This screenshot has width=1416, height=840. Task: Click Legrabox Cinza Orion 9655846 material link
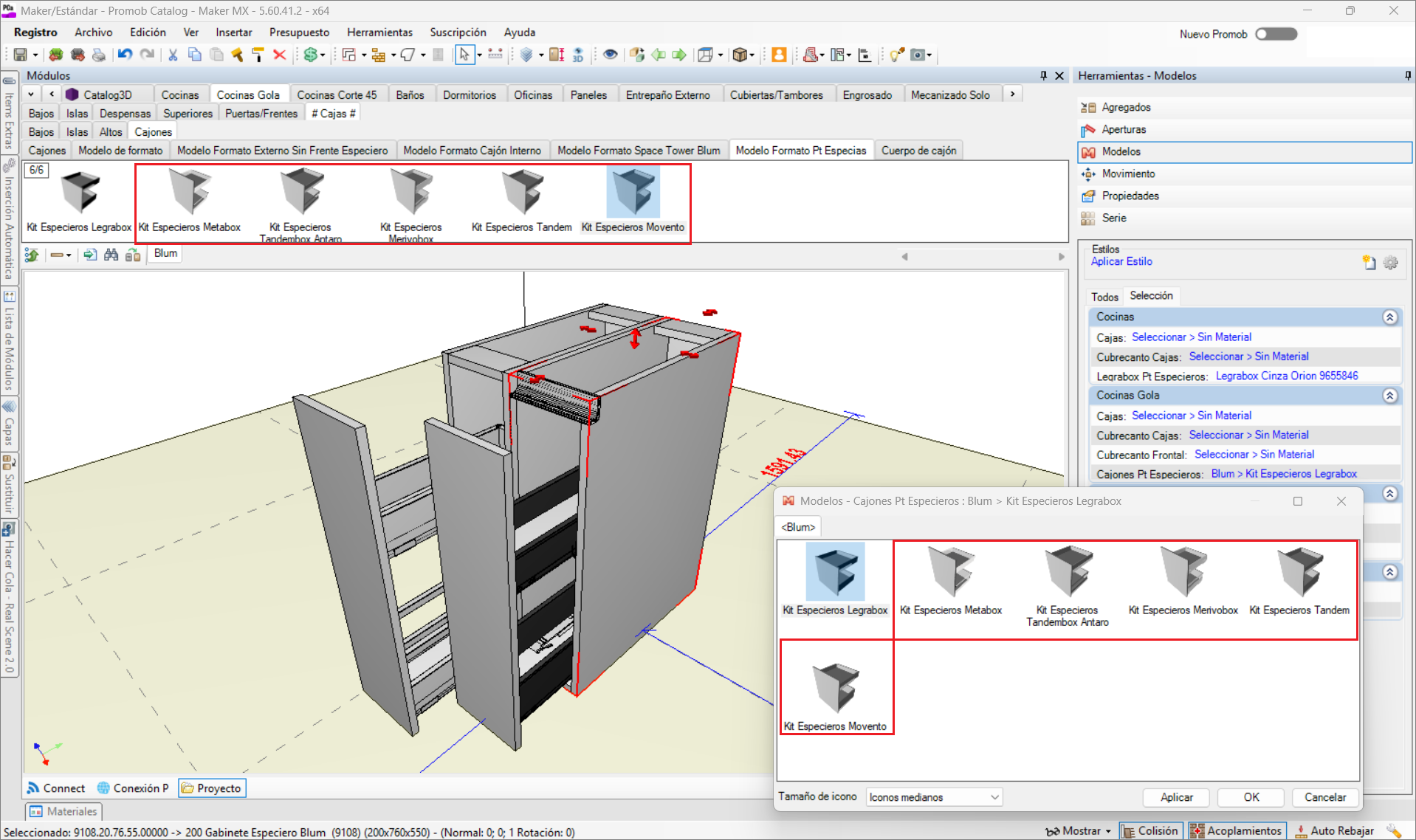click(1286, 376)
